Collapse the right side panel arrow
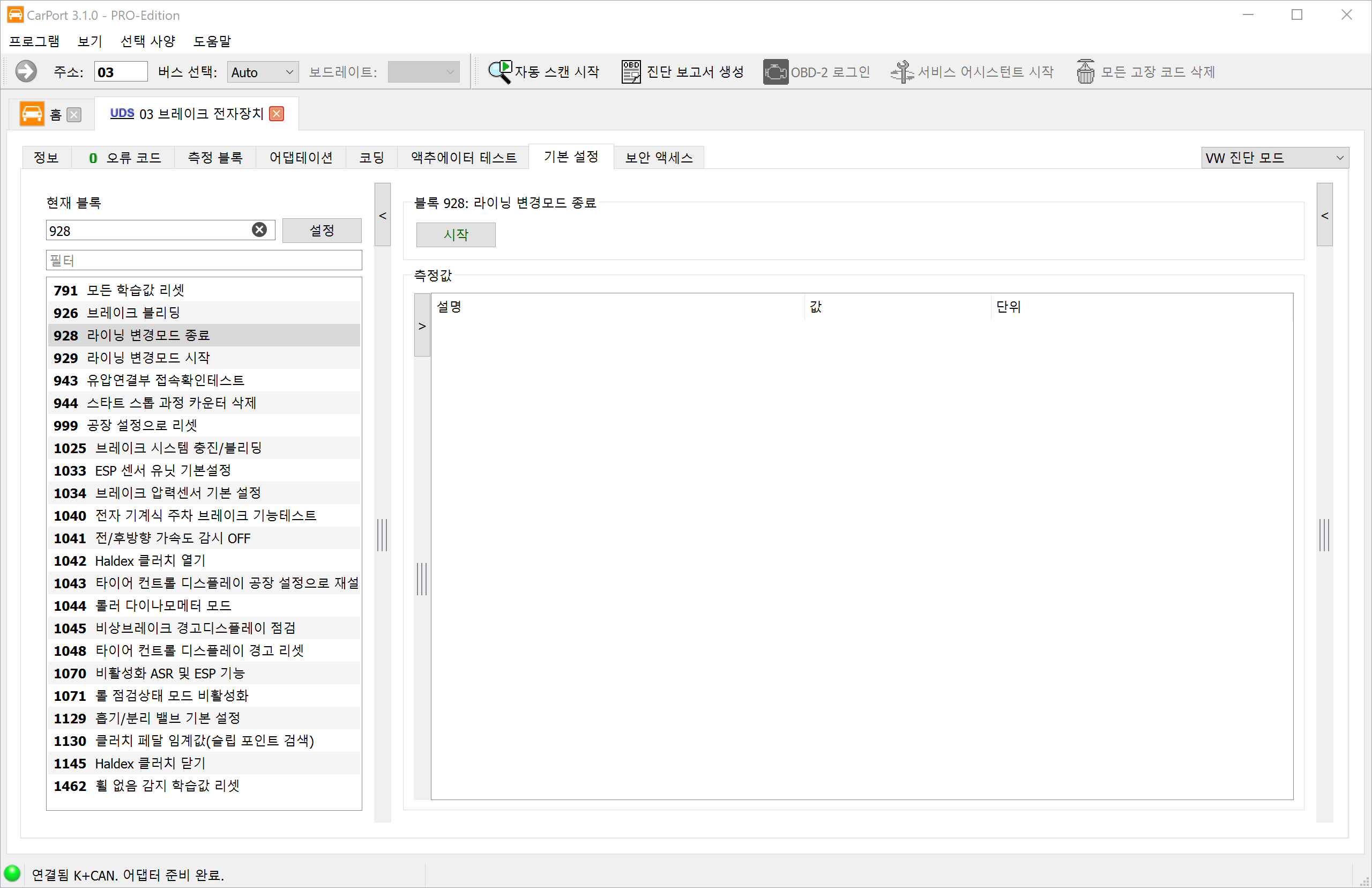This screenshot has height=888, width=1372. [1324, 215]
